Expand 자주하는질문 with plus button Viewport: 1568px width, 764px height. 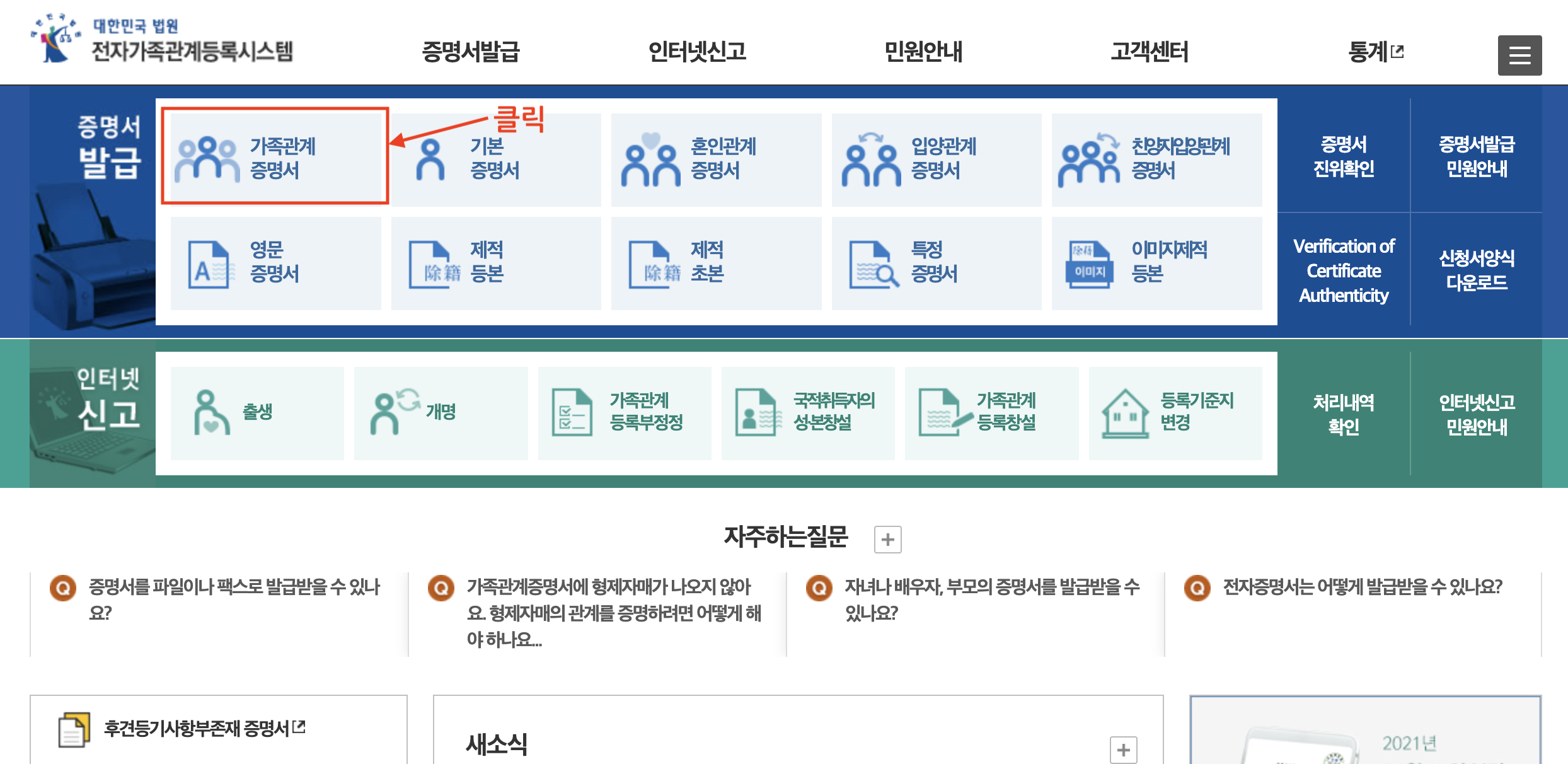click(x=887, y=540)
